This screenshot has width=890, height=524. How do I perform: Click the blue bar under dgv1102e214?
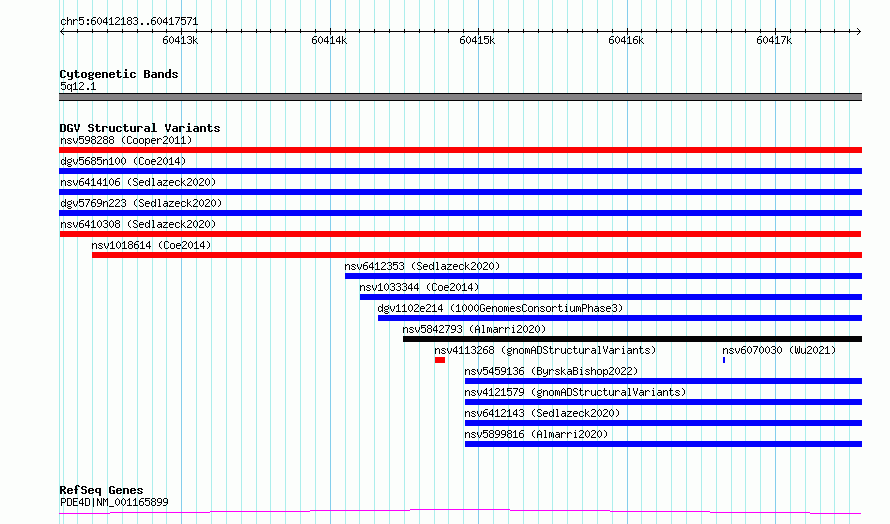pos(620,318)
